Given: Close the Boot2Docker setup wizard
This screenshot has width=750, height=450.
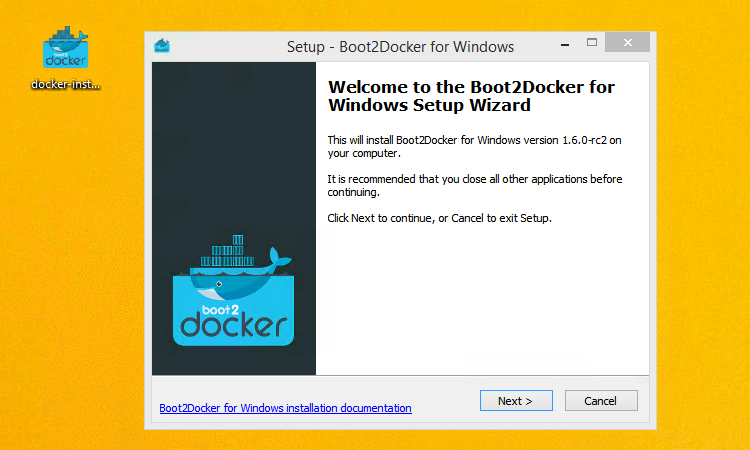Looking at the screenshot, I should pyautogui.click(x=628, y=43).
